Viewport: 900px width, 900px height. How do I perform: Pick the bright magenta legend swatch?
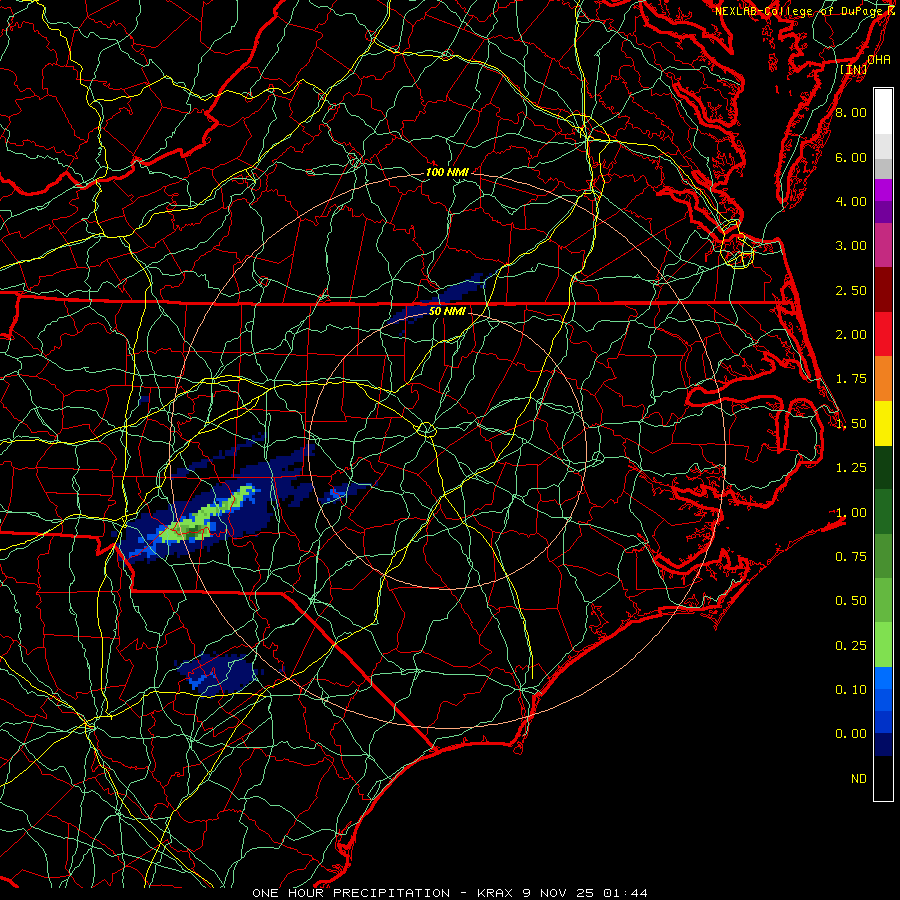click(883, 190)
